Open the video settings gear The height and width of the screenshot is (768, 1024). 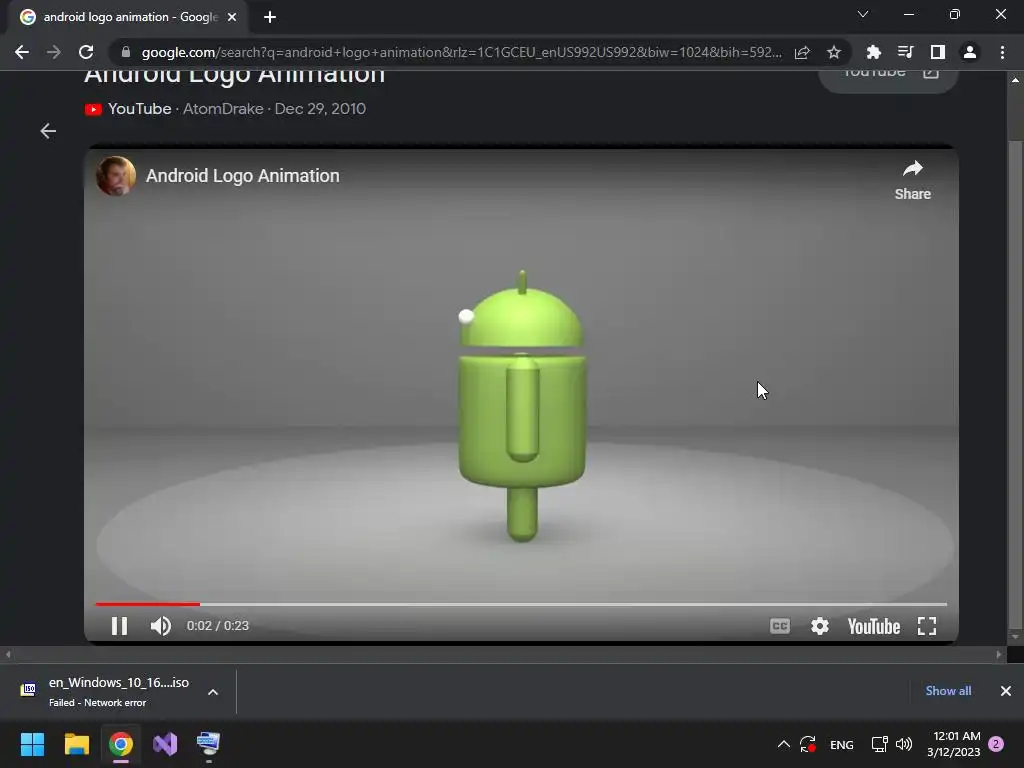820,626
